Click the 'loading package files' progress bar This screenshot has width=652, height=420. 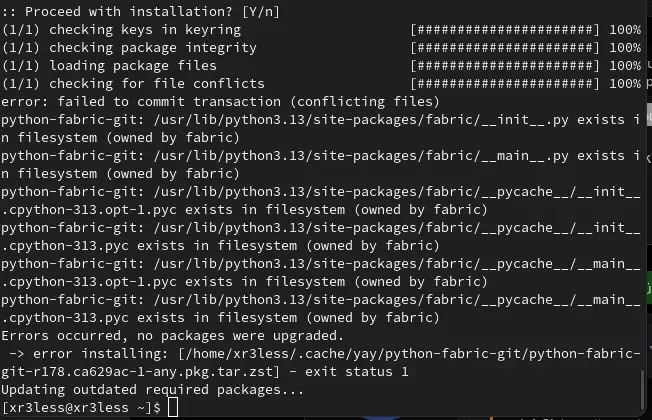[505, 66]
